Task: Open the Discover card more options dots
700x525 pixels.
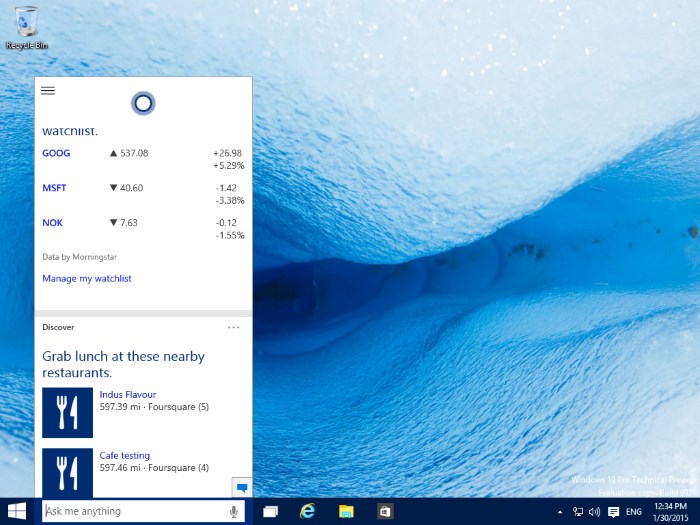Action: click(233, 327)
